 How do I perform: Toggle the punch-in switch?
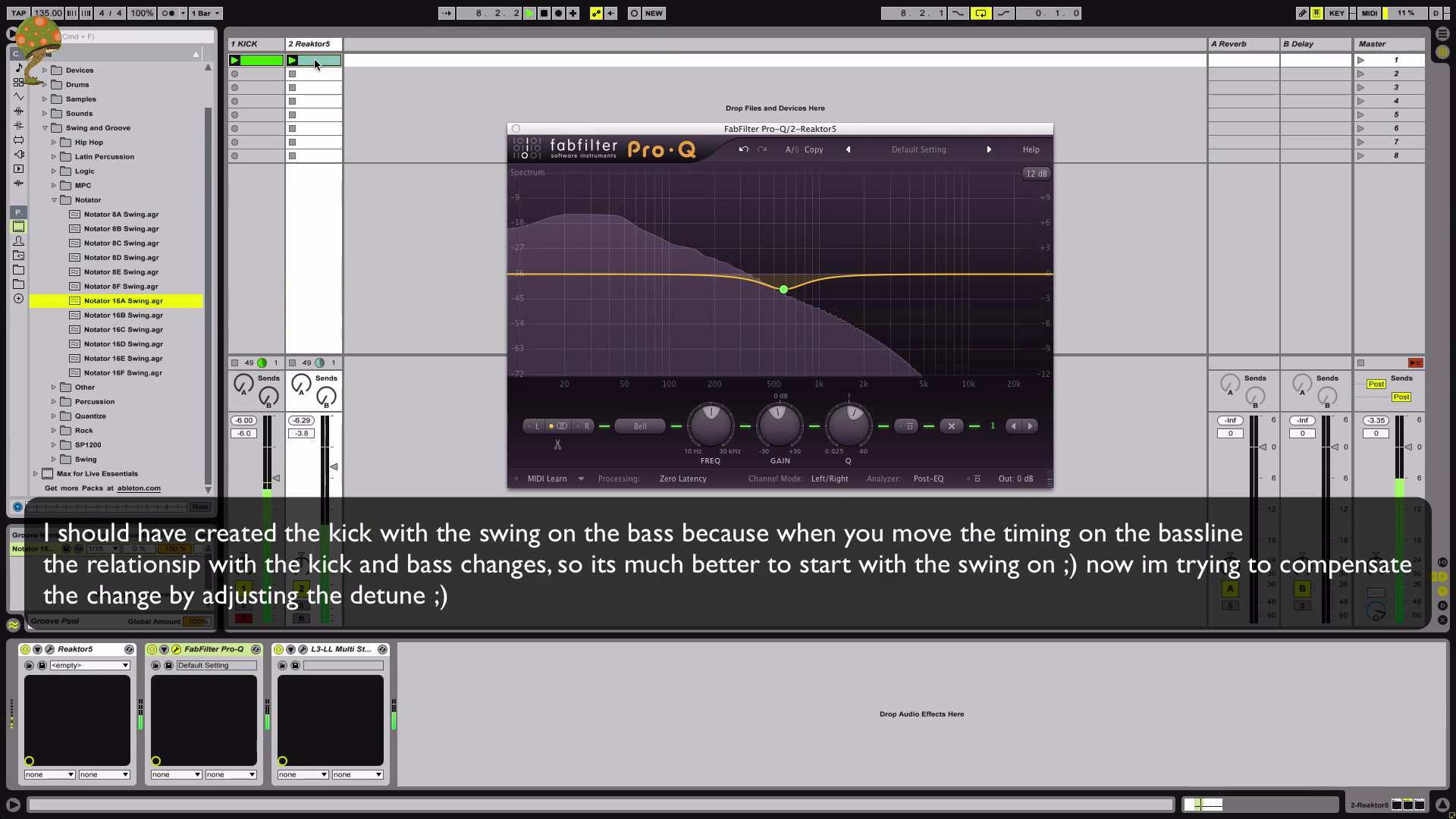(x=959, y=13)
